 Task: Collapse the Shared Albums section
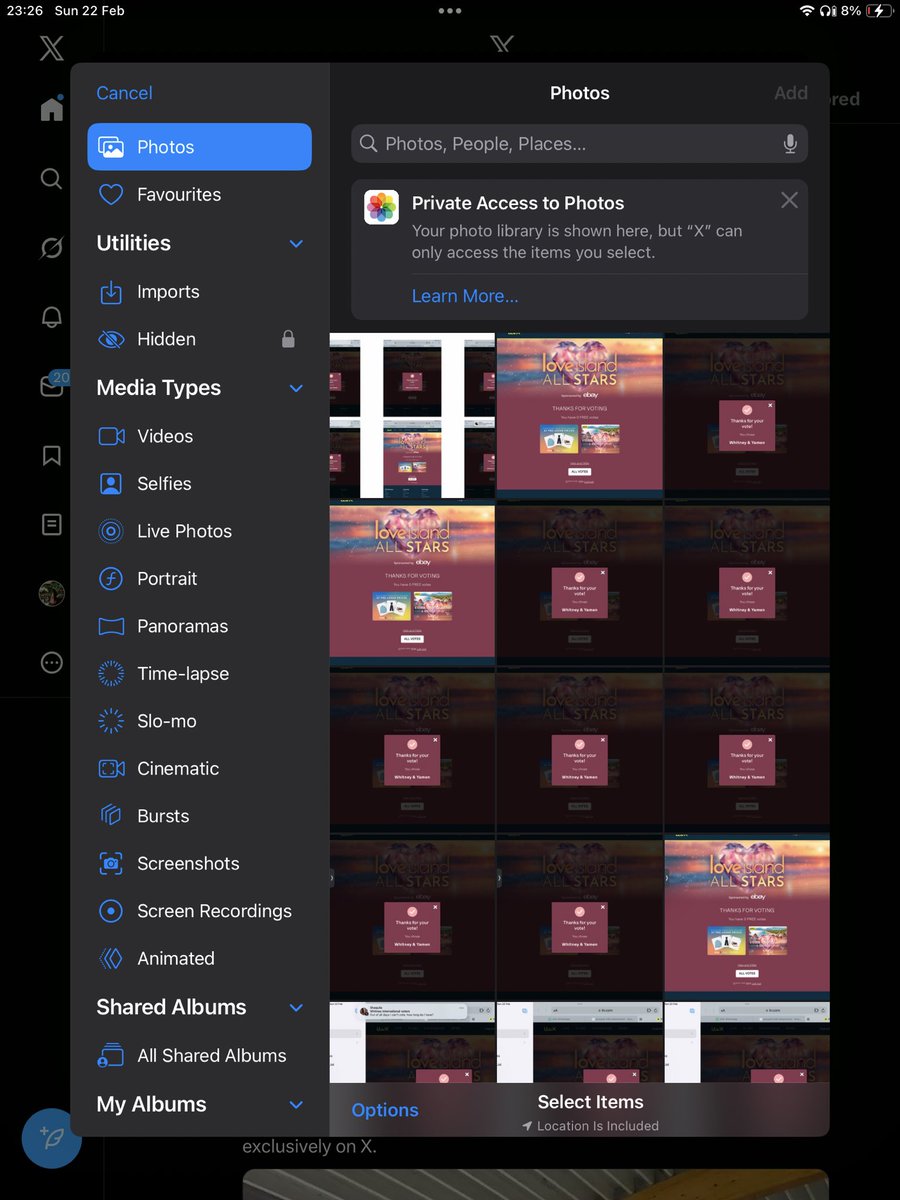click(296, 1007)
